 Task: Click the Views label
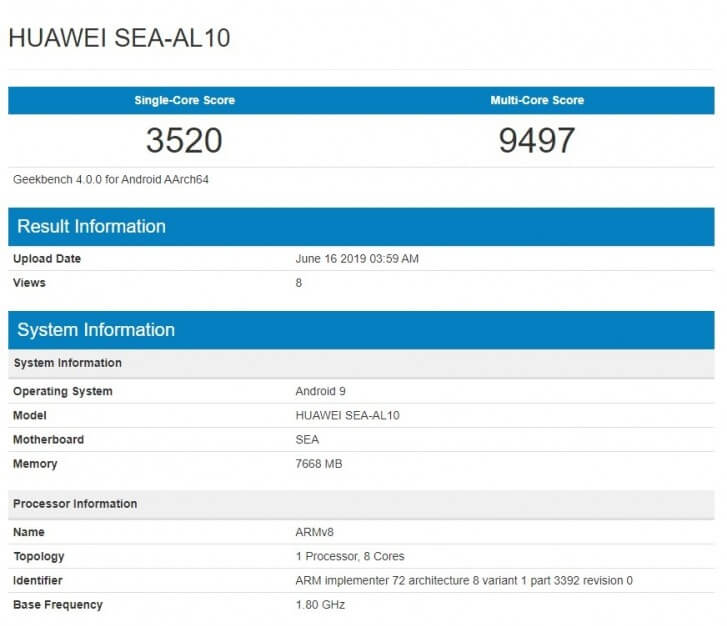tap(29, 282)
